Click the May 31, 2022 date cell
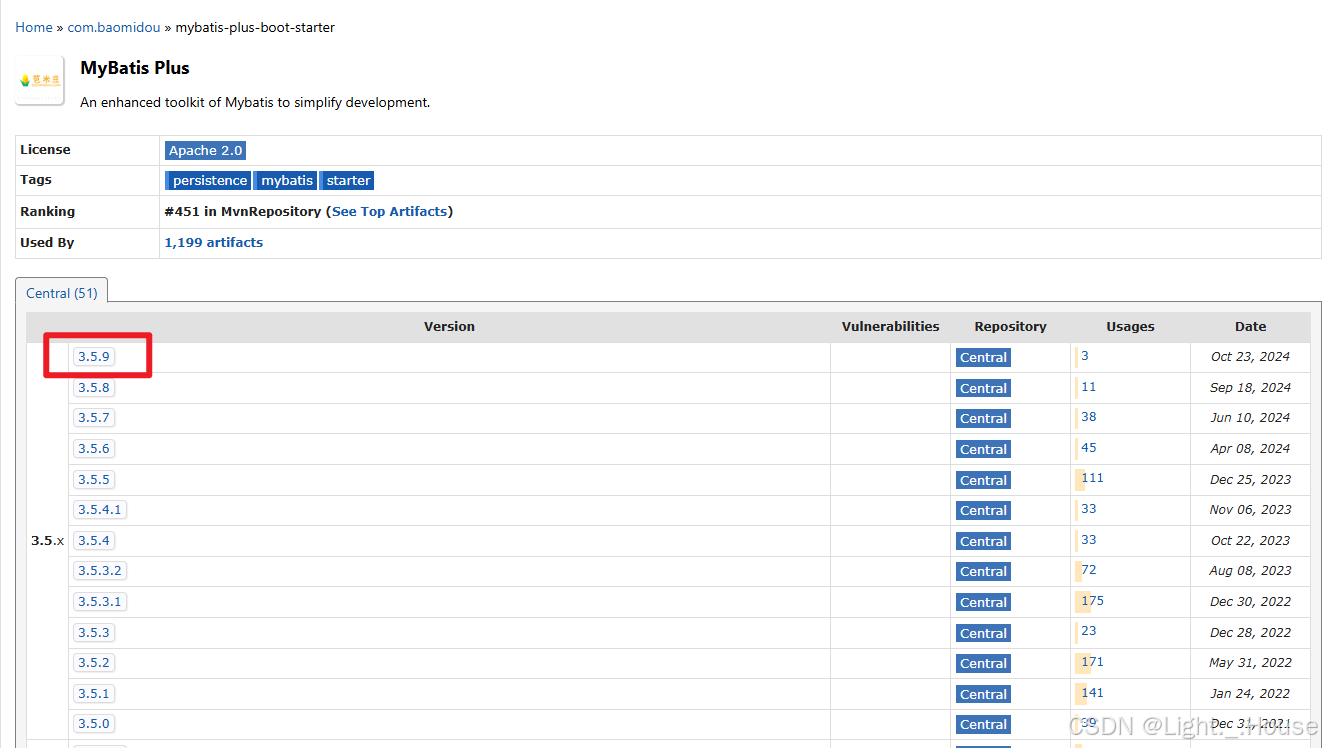 [1250, 663]
